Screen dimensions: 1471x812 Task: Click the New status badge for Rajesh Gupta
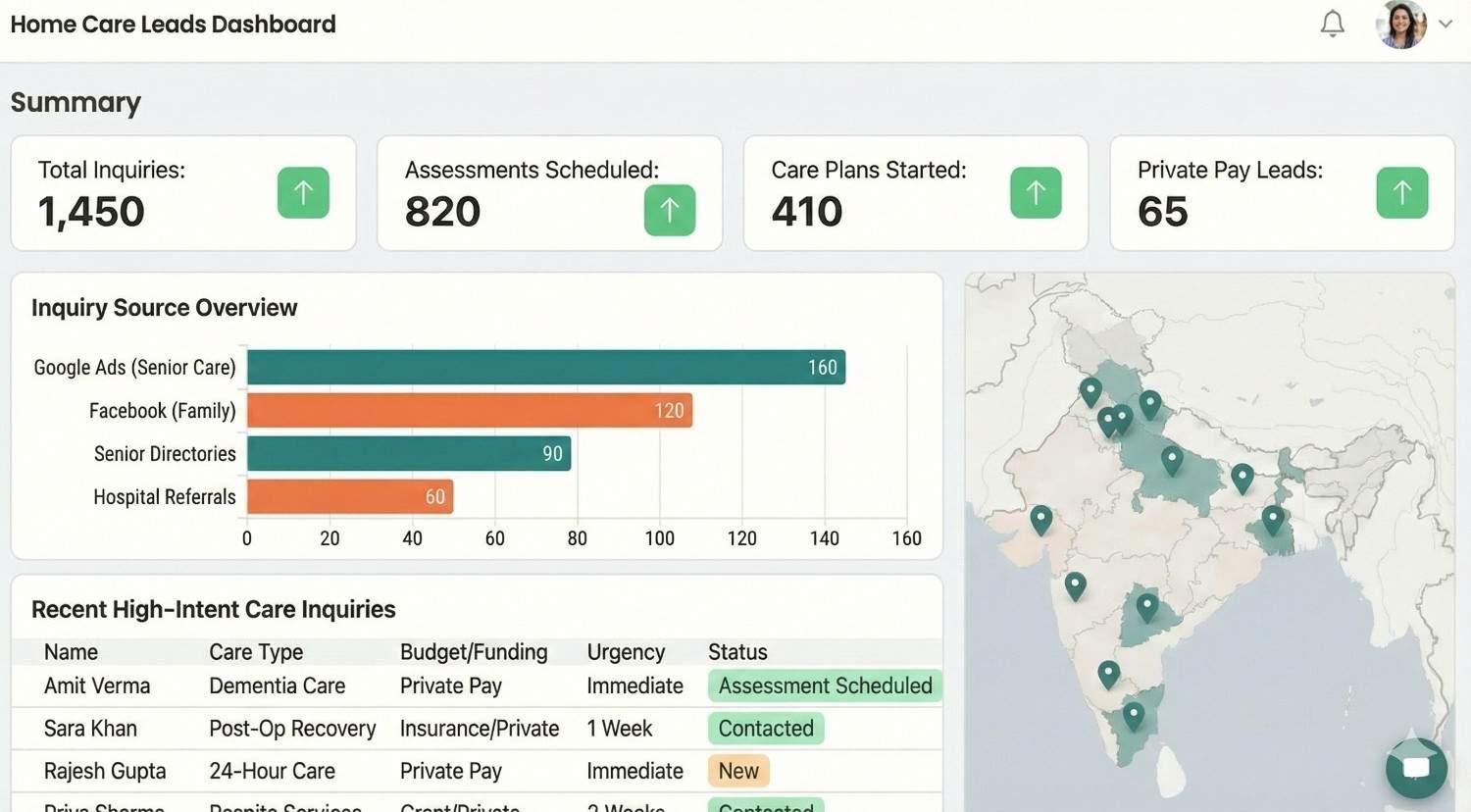pos(737,771)
